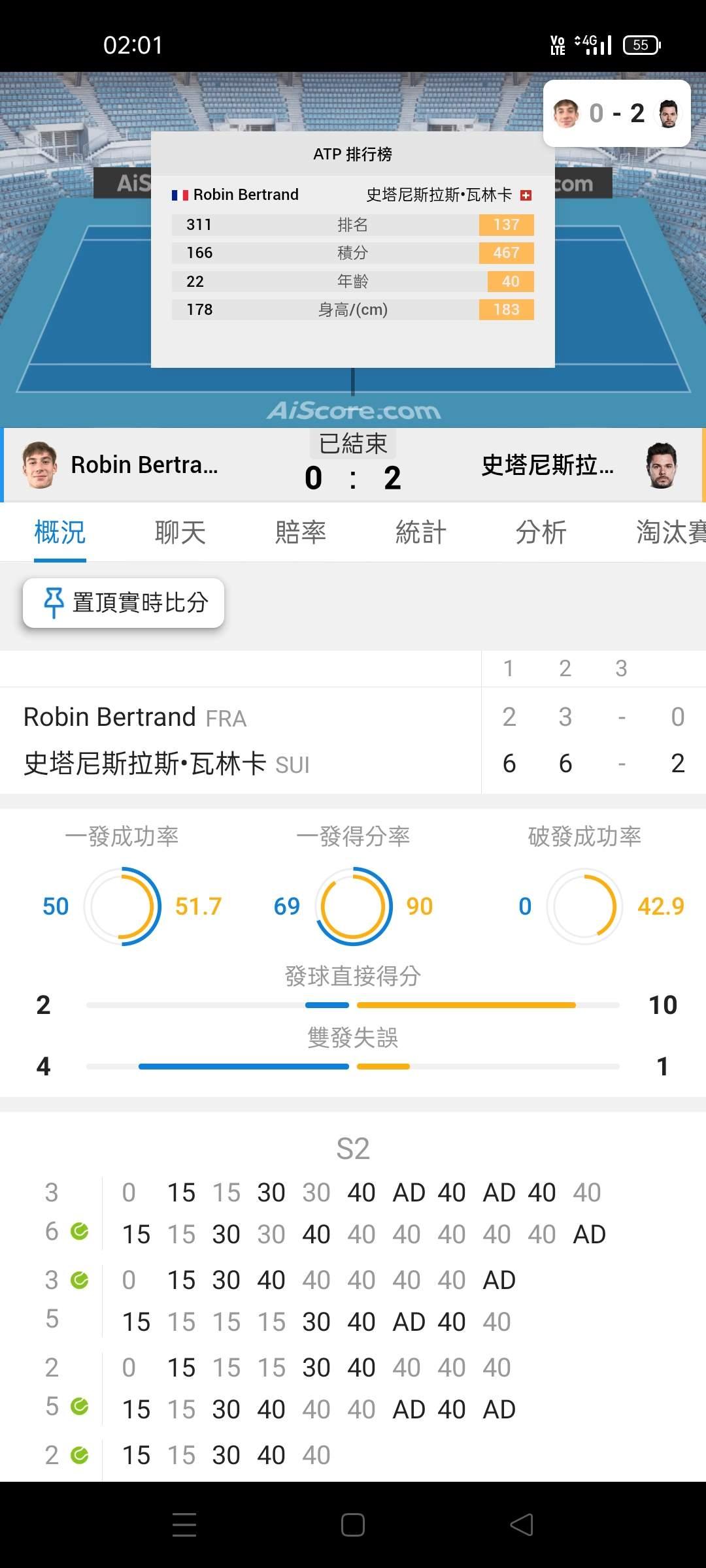Viewport: 706px width, 1568px height.
Task: Tap the French flag beside Robin Bertrand
Action: pos(180,195)
